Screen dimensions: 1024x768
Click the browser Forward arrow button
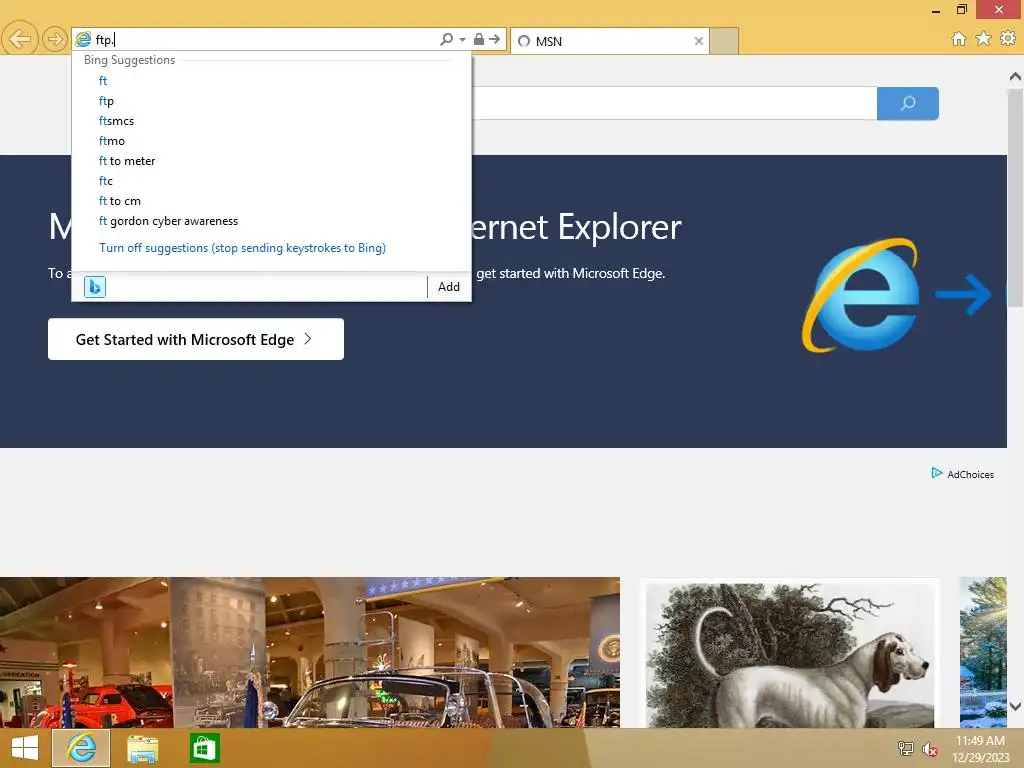[56, 40]
